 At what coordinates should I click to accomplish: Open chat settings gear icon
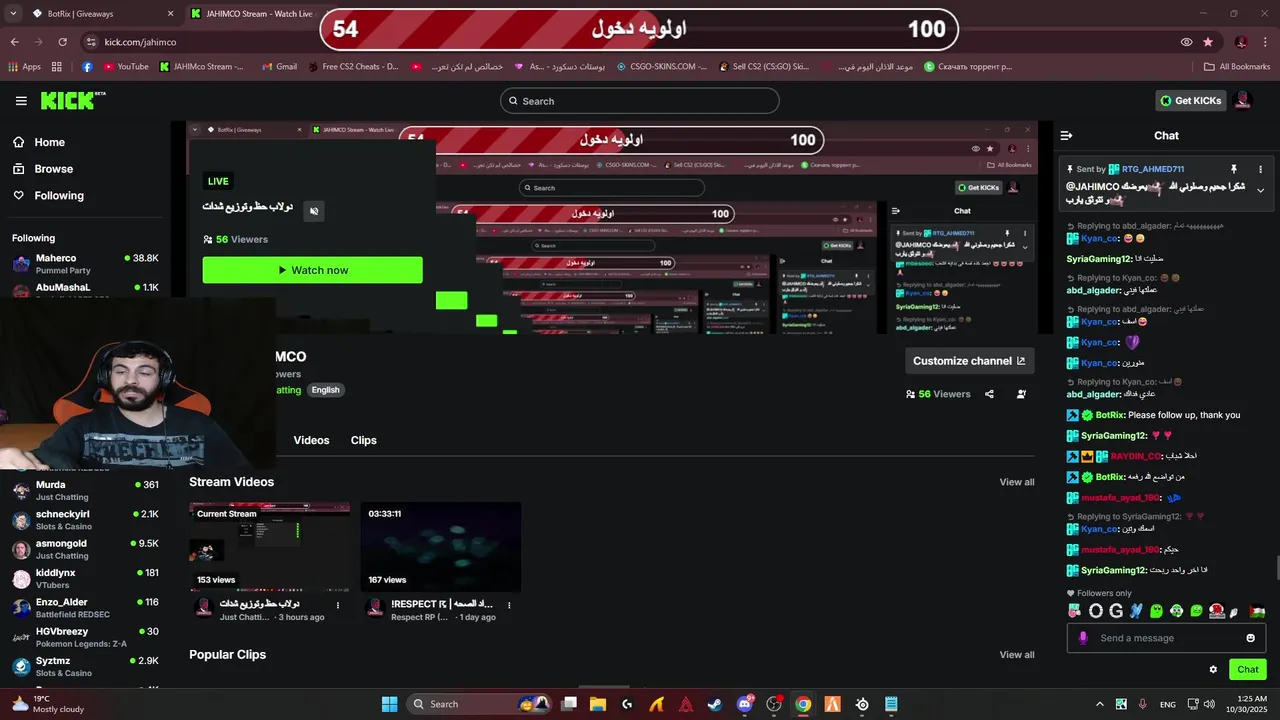tap(1213, 670)
